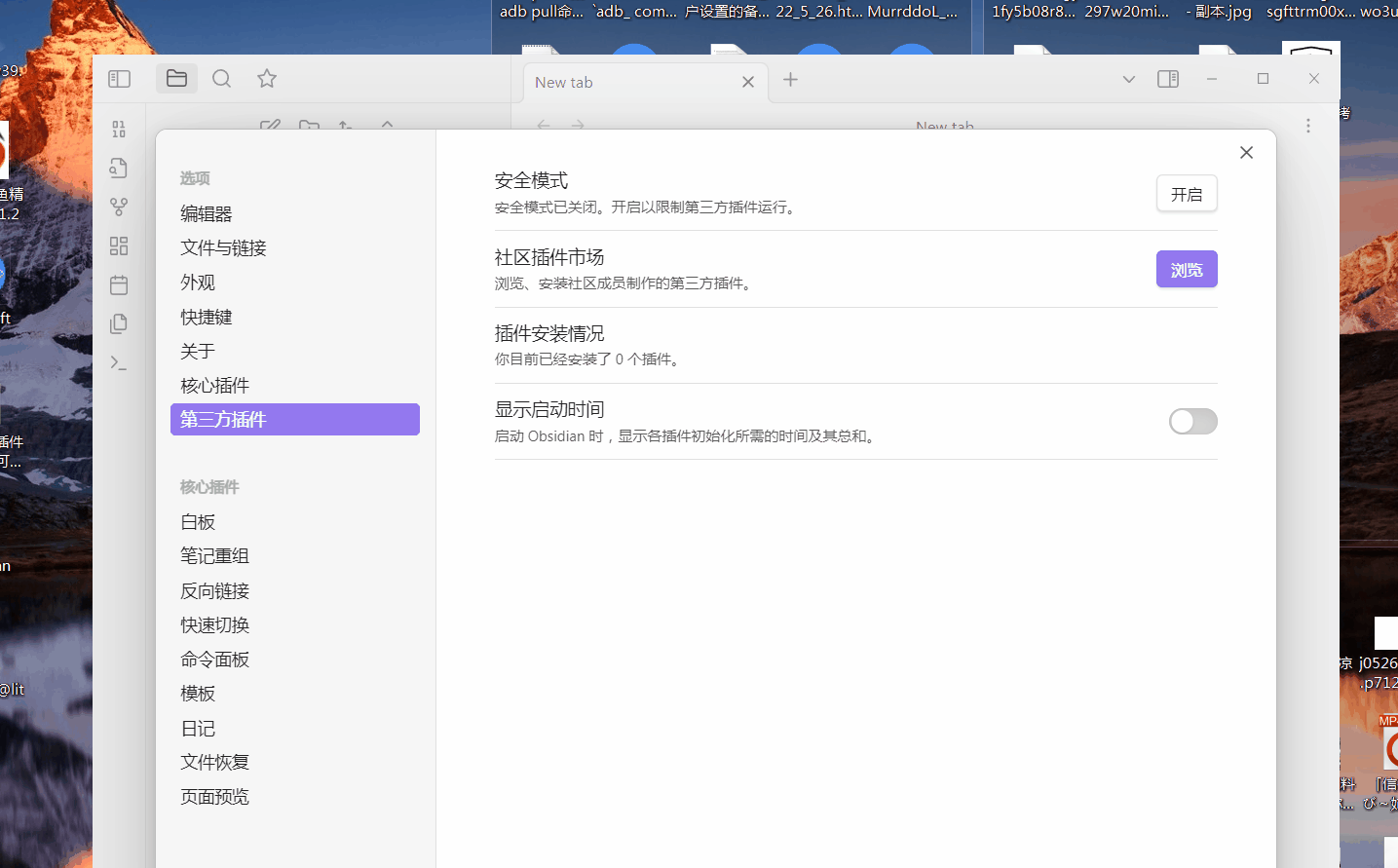Go to 快捷键 settings section
The image size is (1398, 868).
pyautogui.click(x=207, y=317)
